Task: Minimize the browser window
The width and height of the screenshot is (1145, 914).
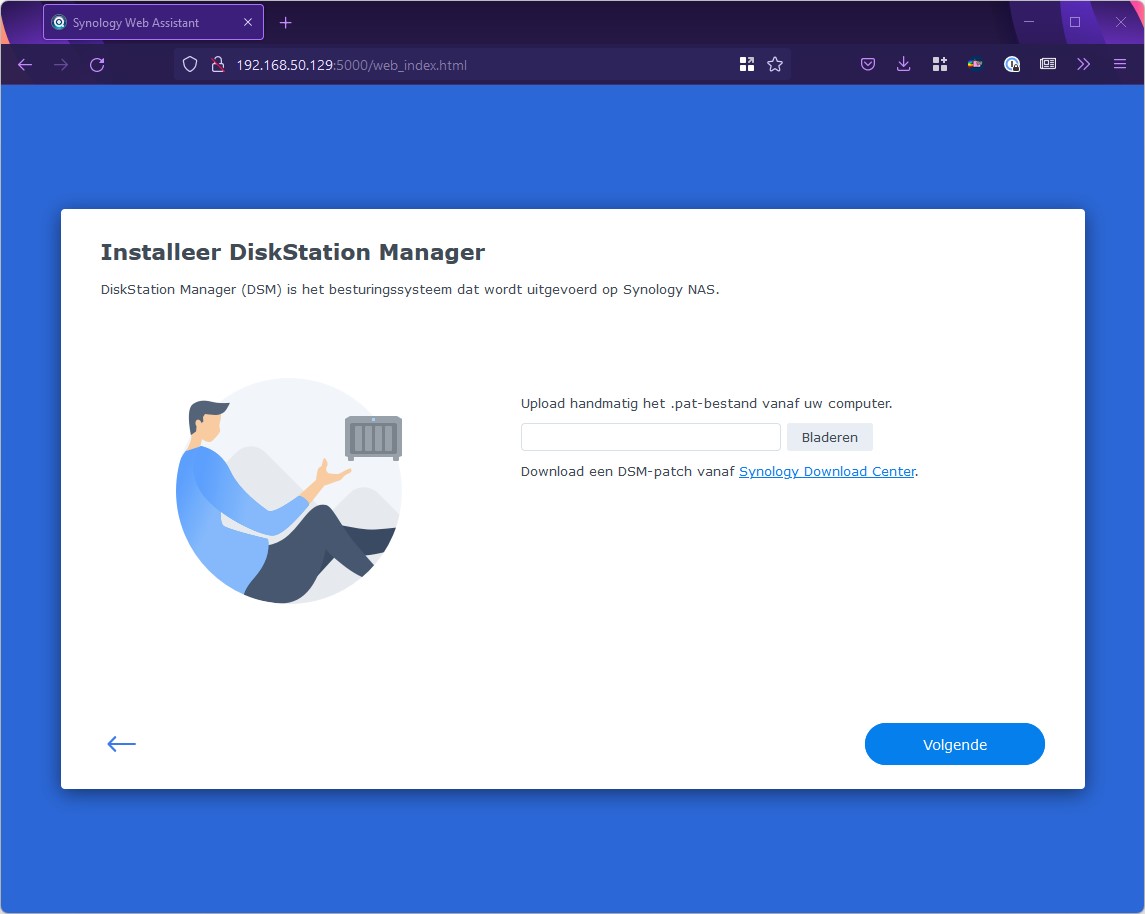Action: (x=1029, y=22)
